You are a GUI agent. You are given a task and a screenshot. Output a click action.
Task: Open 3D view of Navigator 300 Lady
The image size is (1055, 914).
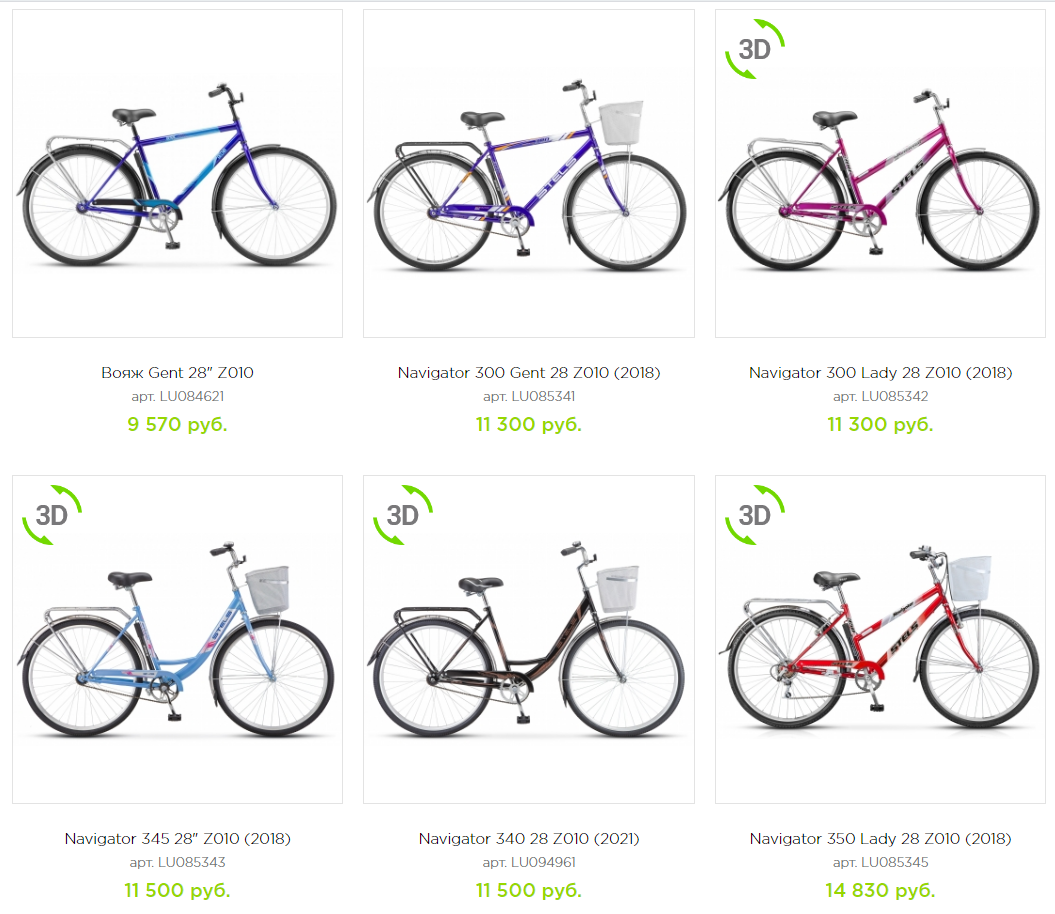(754, 49)
